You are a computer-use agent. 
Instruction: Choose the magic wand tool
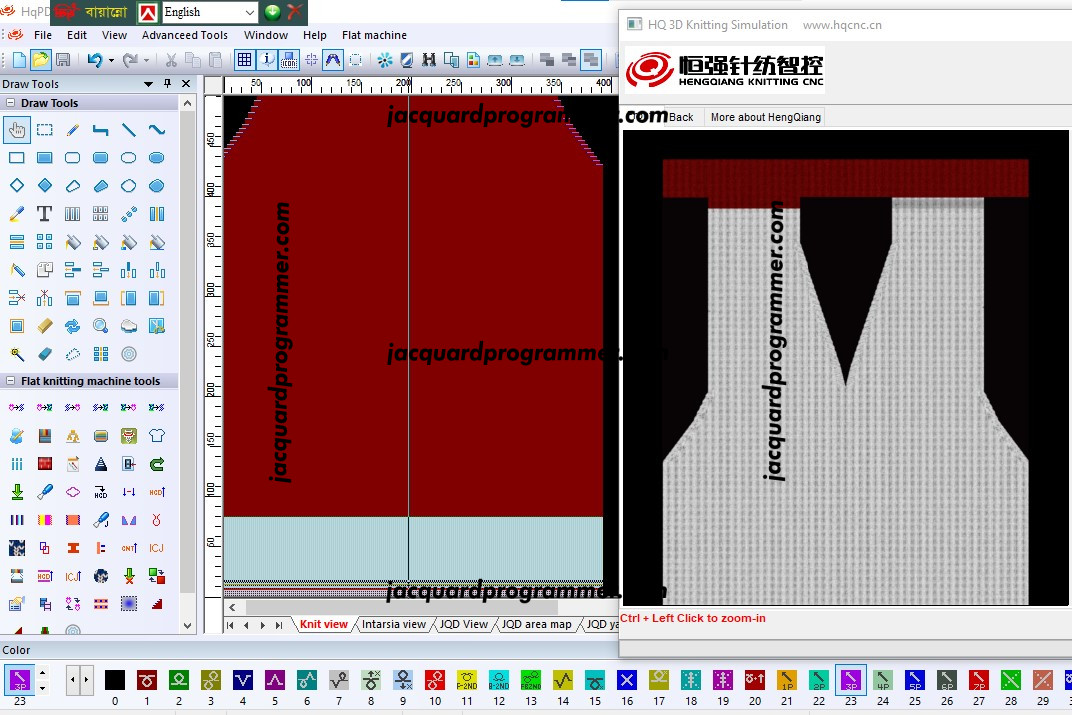click(17, 354)
